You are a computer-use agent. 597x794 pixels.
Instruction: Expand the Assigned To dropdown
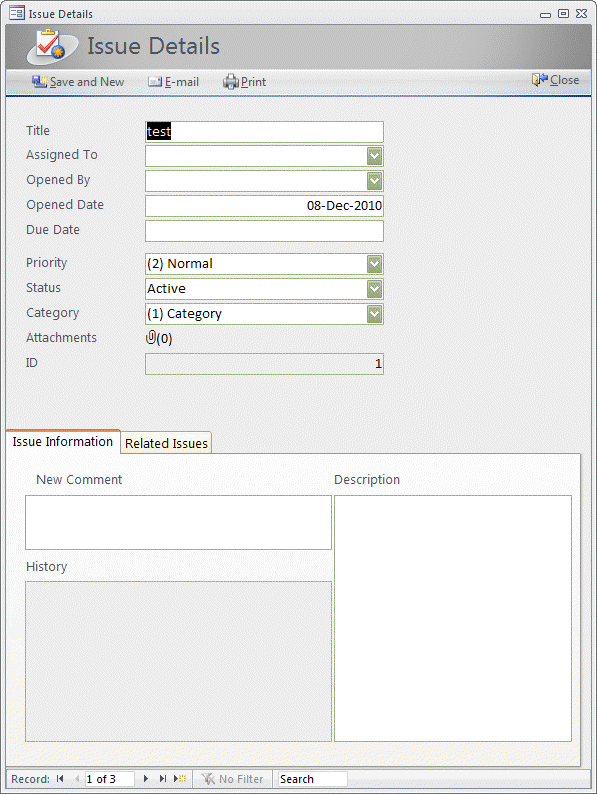point(374,156)
